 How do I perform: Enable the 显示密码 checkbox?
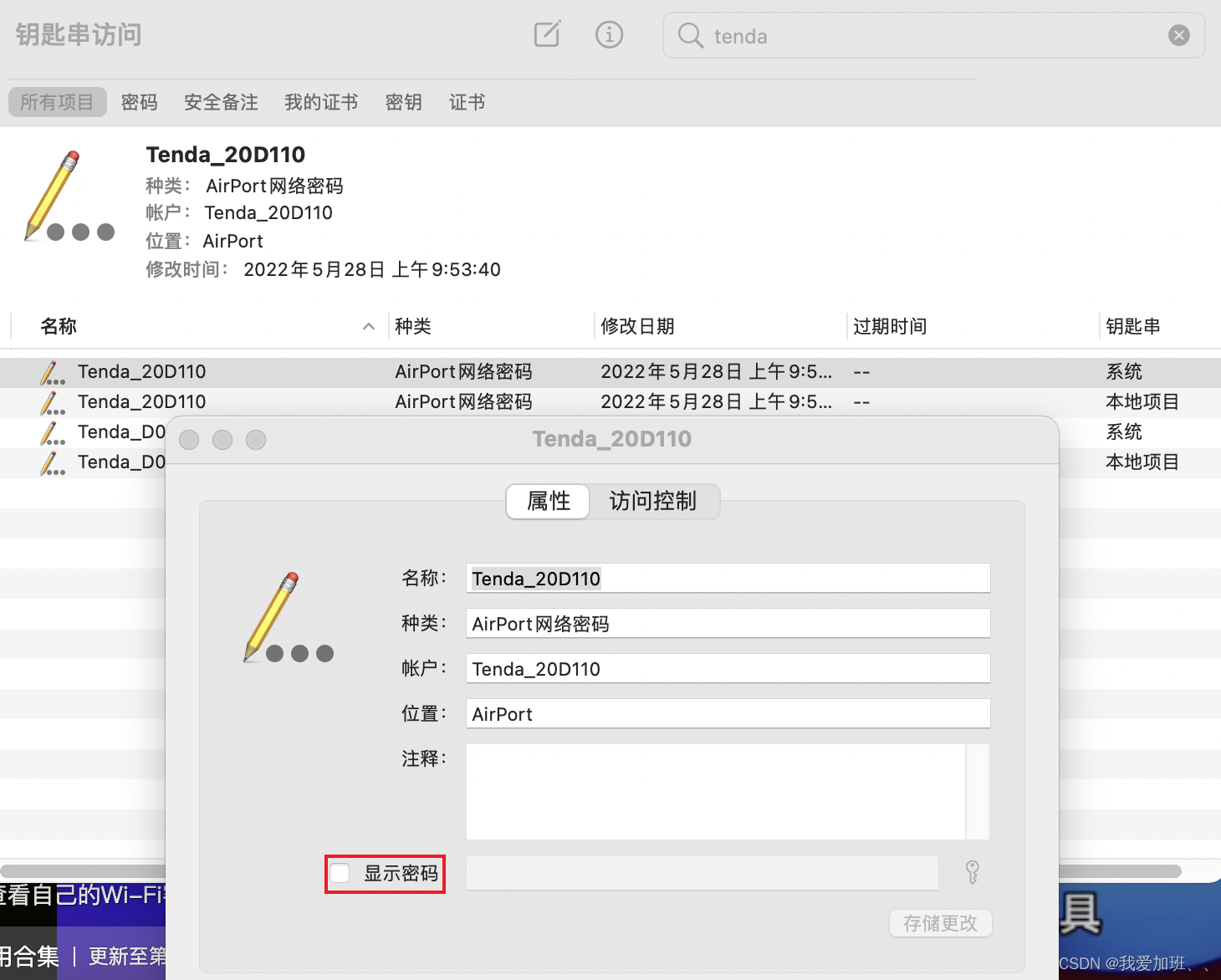(340, 874)
